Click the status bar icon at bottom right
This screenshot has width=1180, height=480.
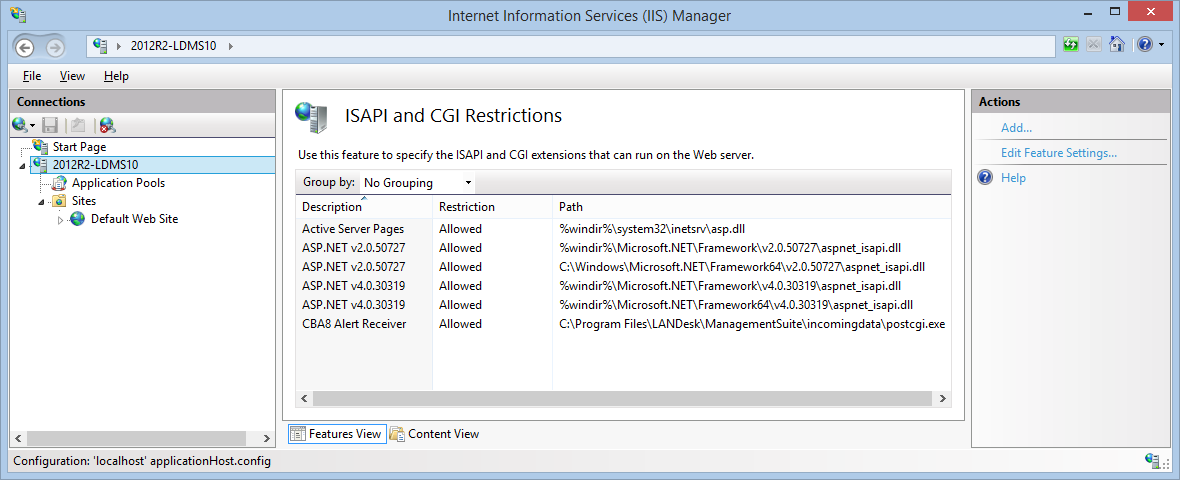click(1152, 460)
